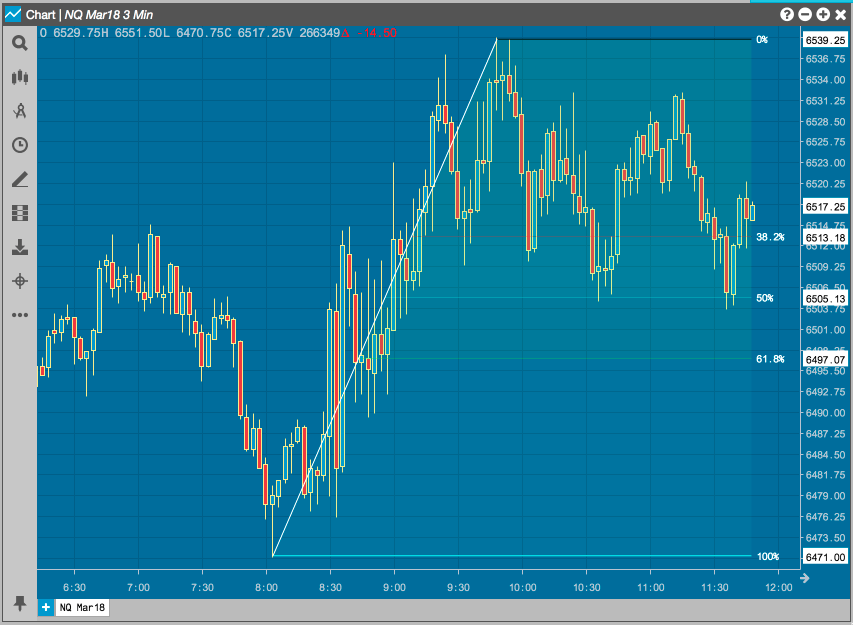This screenshot has height=625, width=853.
Task: Click the download data icon
Action: (20, 247)
